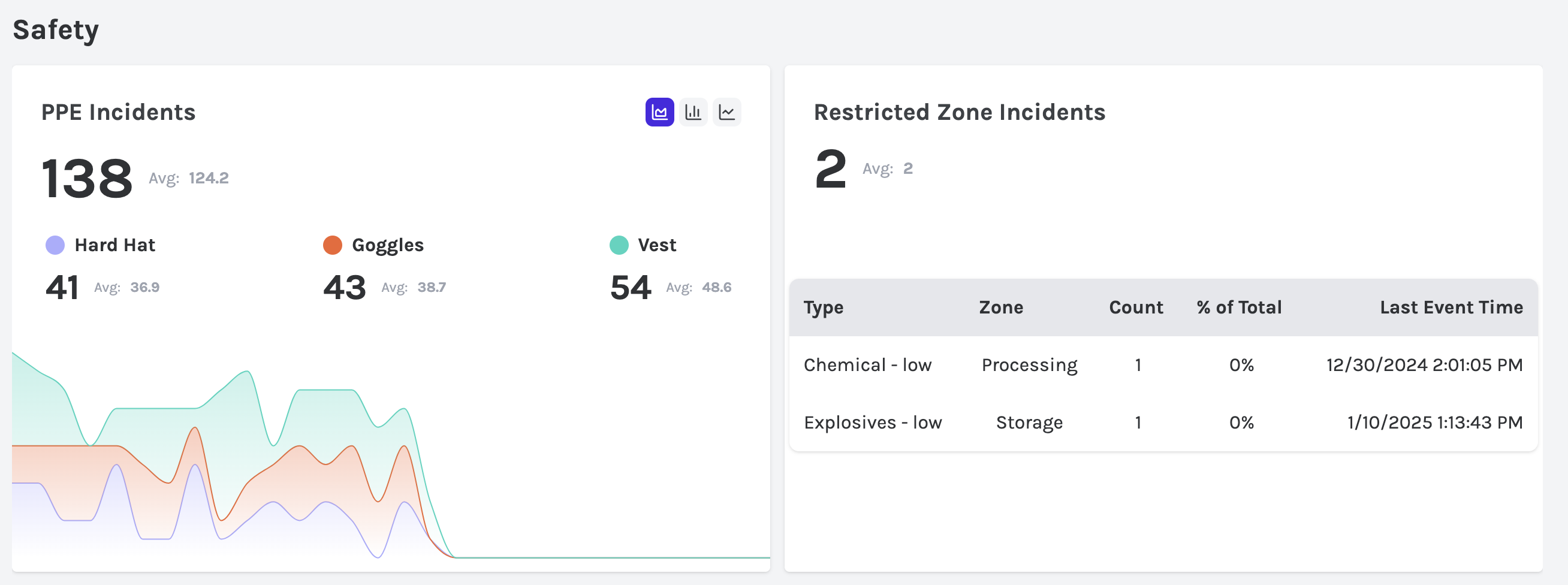The image size is (1568, 585).
Task: Switch to the bar chart view
Action: [693, 112]
